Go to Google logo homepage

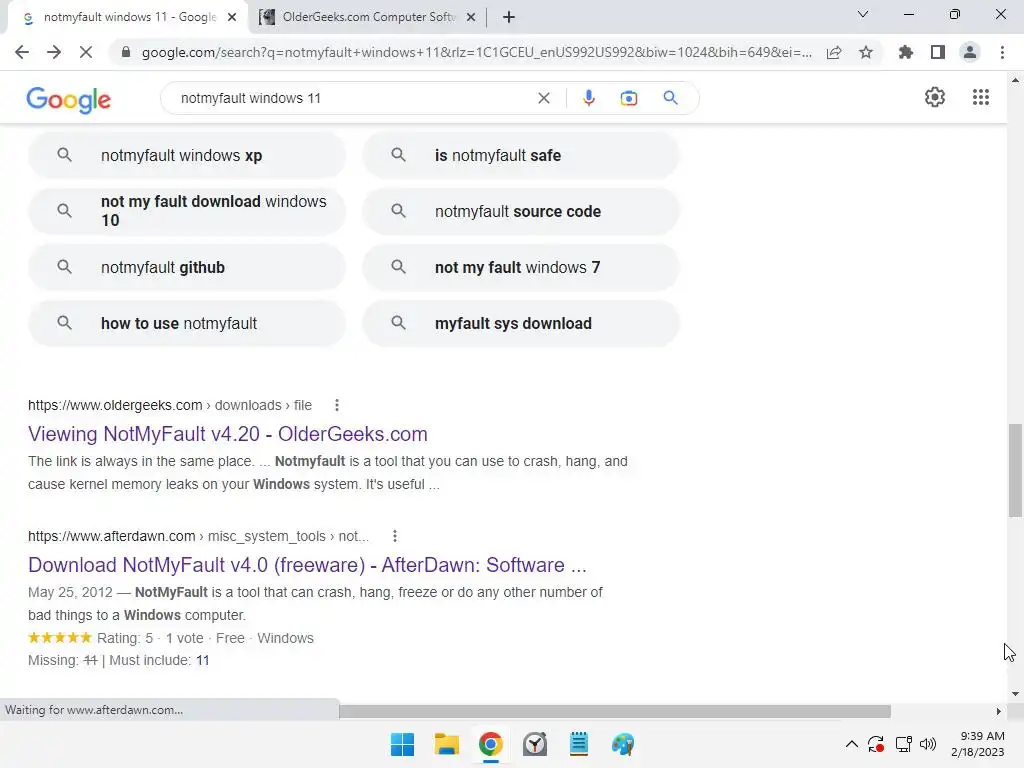69,99
